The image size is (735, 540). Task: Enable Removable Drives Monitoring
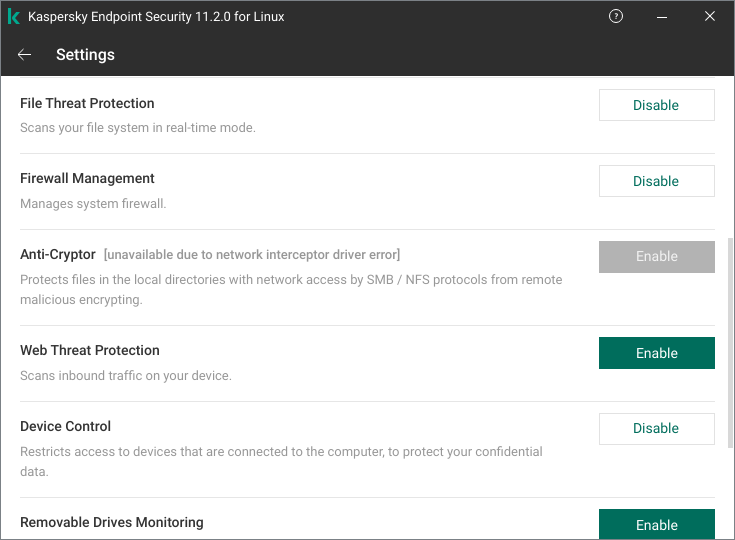point(656,524)
